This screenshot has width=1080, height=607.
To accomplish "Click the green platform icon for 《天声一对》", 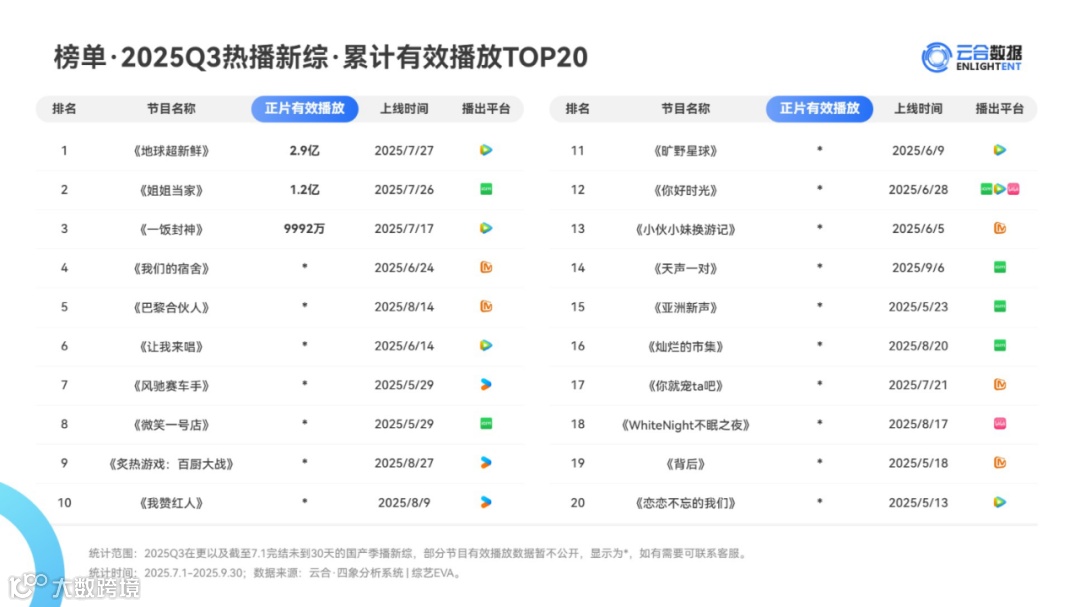I will 1000,267.
